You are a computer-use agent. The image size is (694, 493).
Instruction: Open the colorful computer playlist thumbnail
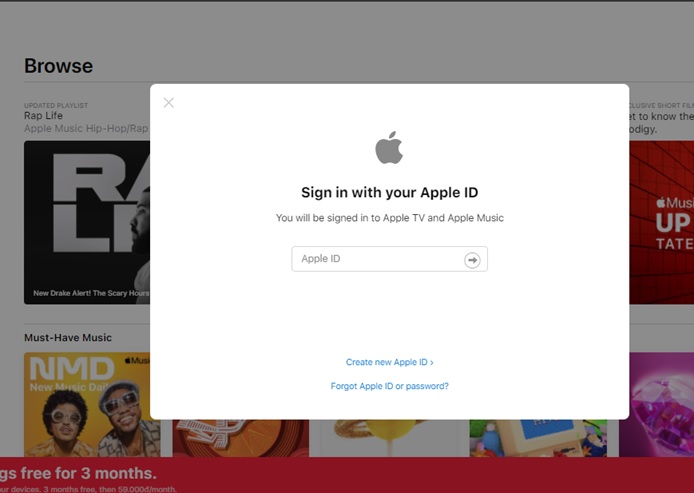[538, 438]
